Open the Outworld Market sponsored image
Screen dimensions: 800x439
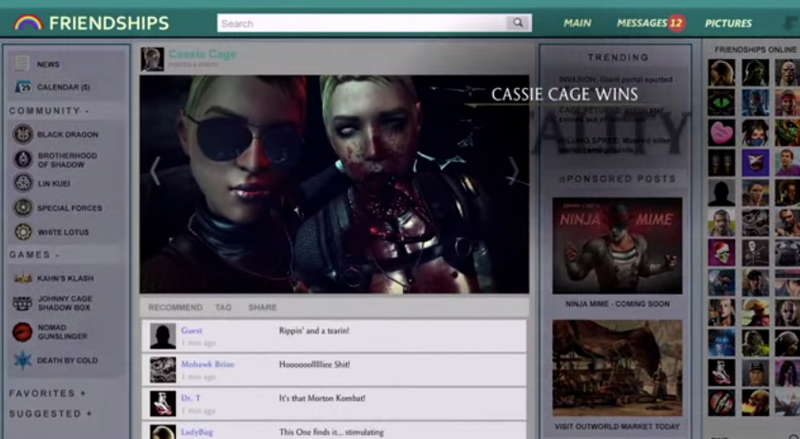(x=617, y=368)
